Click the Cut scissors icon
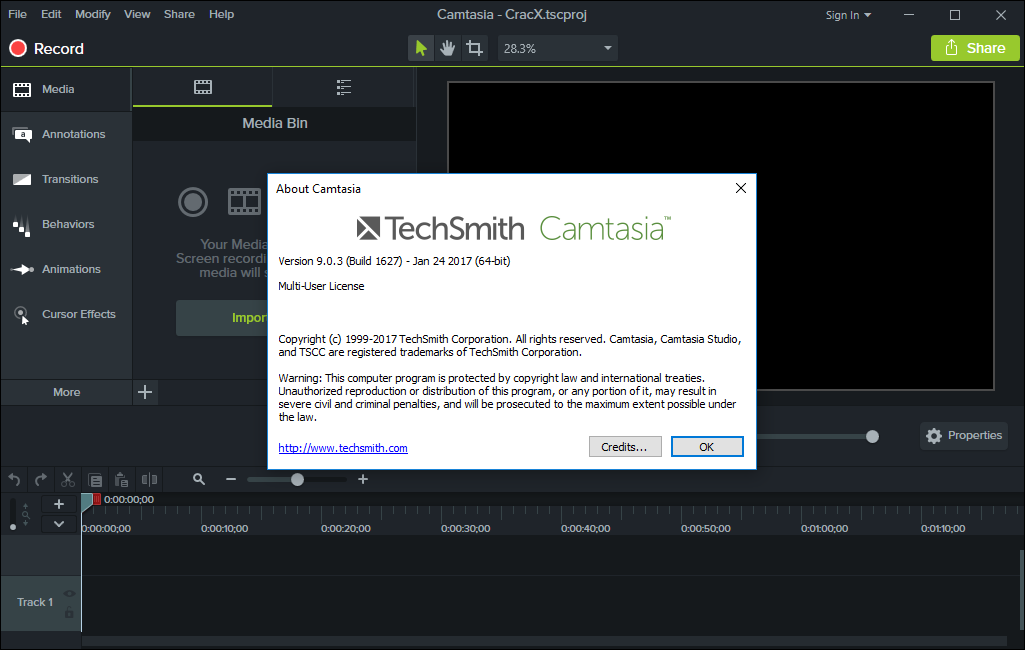Screen dimensions: 1025x650 [x=68, y=480]
